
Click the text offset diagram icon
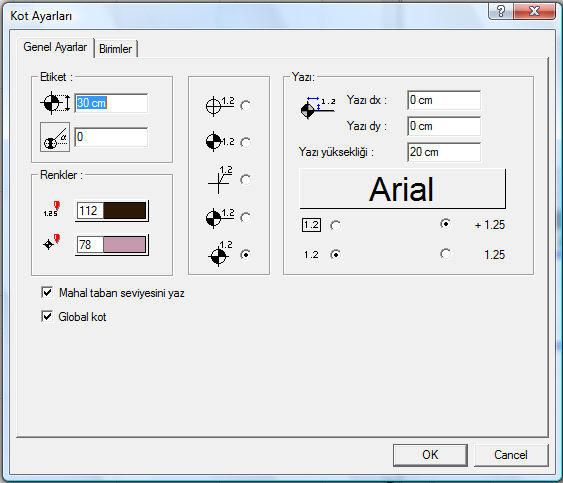tap(318, 108)
